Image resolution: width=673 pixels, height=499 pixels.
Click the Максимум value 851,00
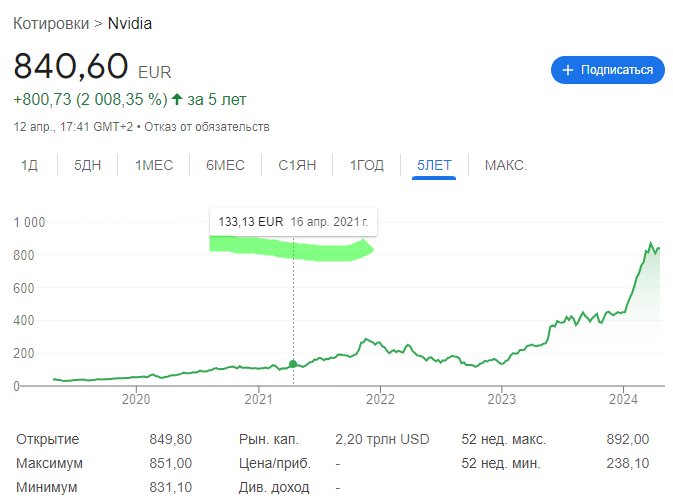170,463
